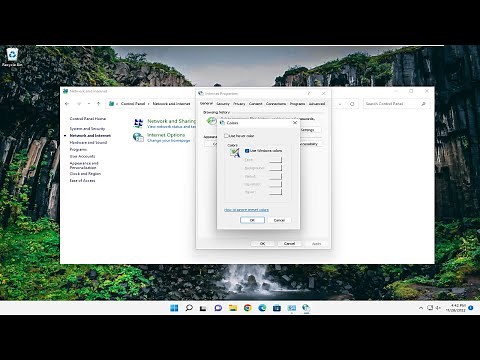Go back in Control Panel window
480x360 pixels.
[x=67, y=104]
